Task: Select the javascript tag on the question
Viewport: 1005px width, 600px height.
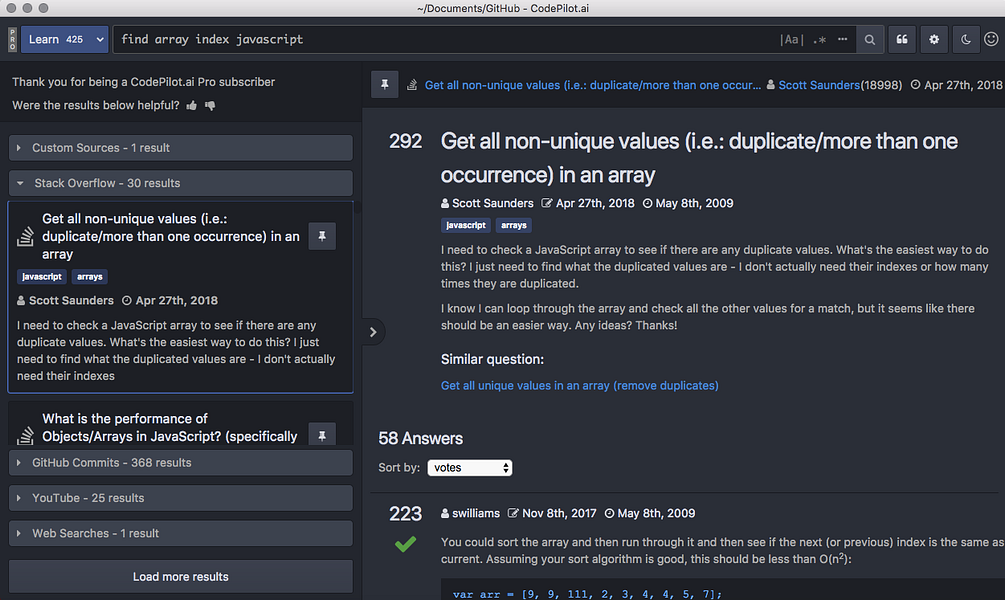Action: (x=464, y=225)
